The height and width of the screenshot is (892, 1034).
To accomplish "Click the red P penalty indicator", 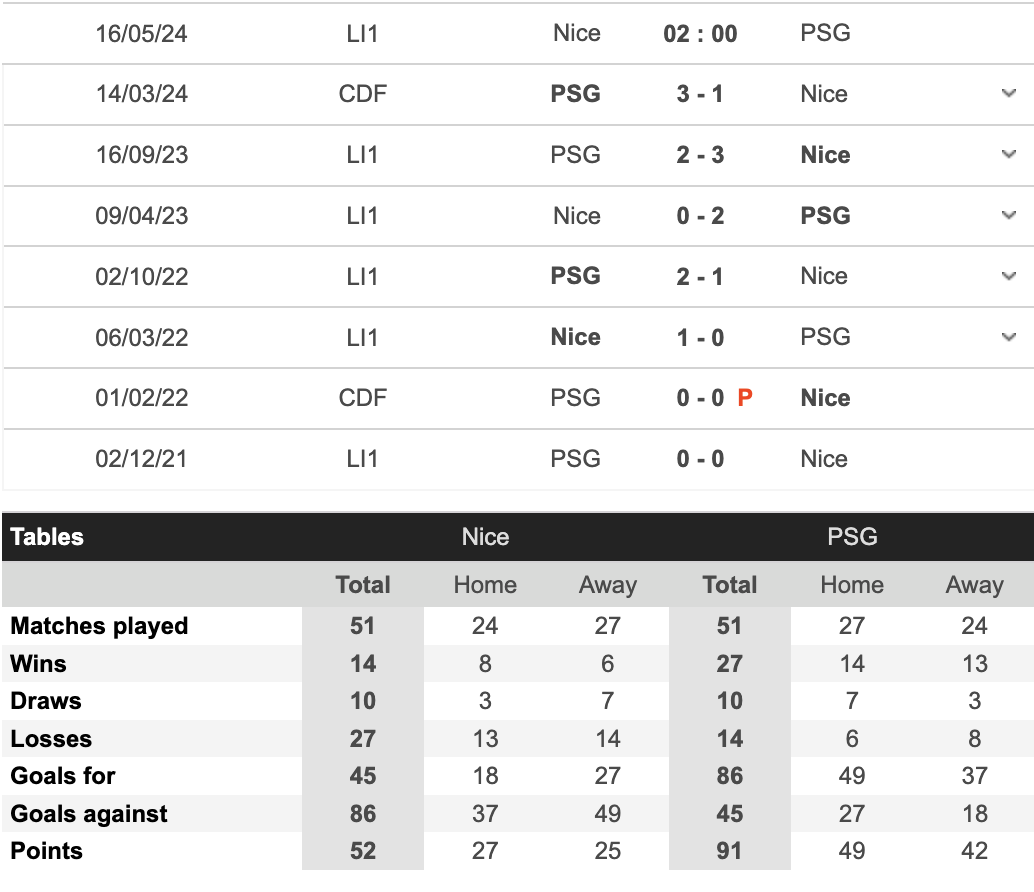I will click(745, 398).
